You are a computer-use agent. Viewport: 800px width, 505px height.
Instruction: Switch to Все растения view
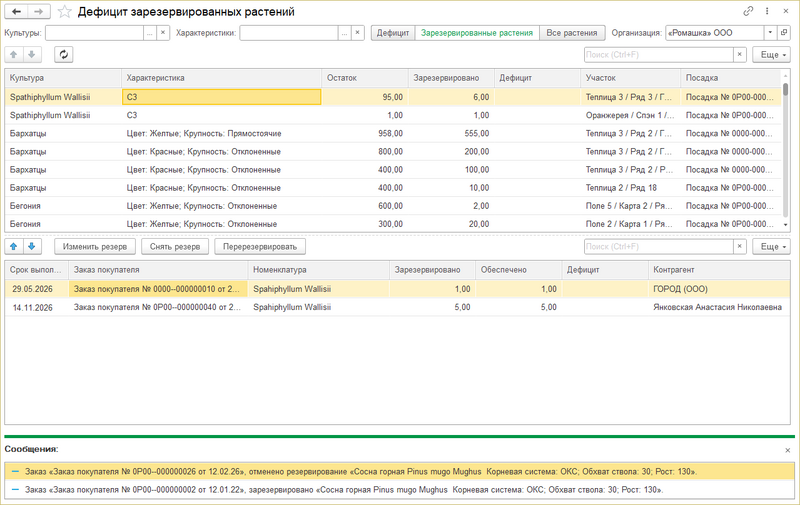(573, 33)
